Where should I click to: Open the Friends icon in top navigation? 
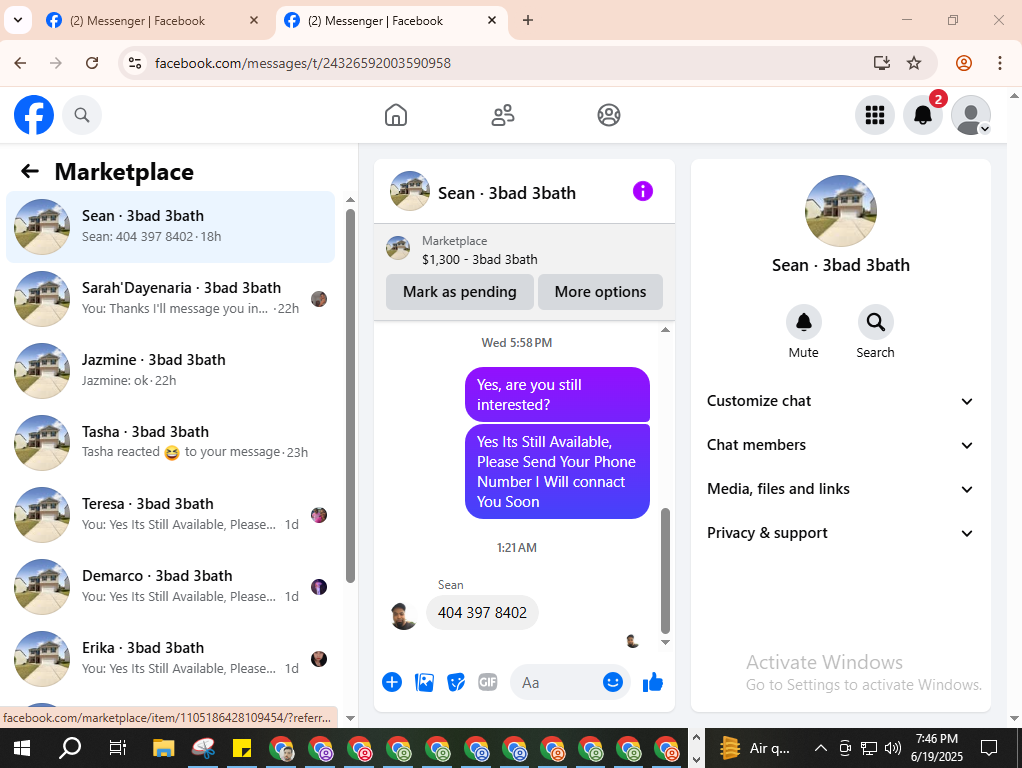click(503, 115)
